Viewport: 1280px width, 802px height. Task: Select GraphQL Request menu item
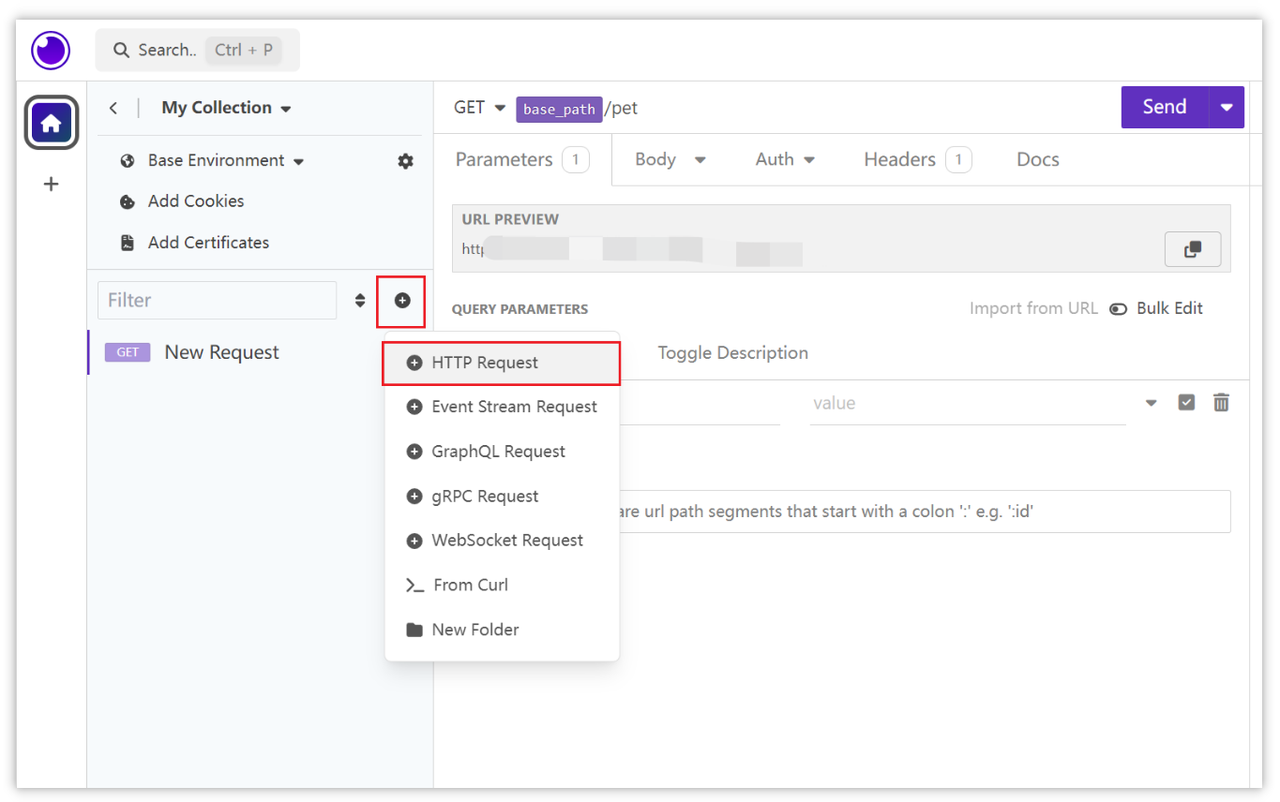click(502, 452)
